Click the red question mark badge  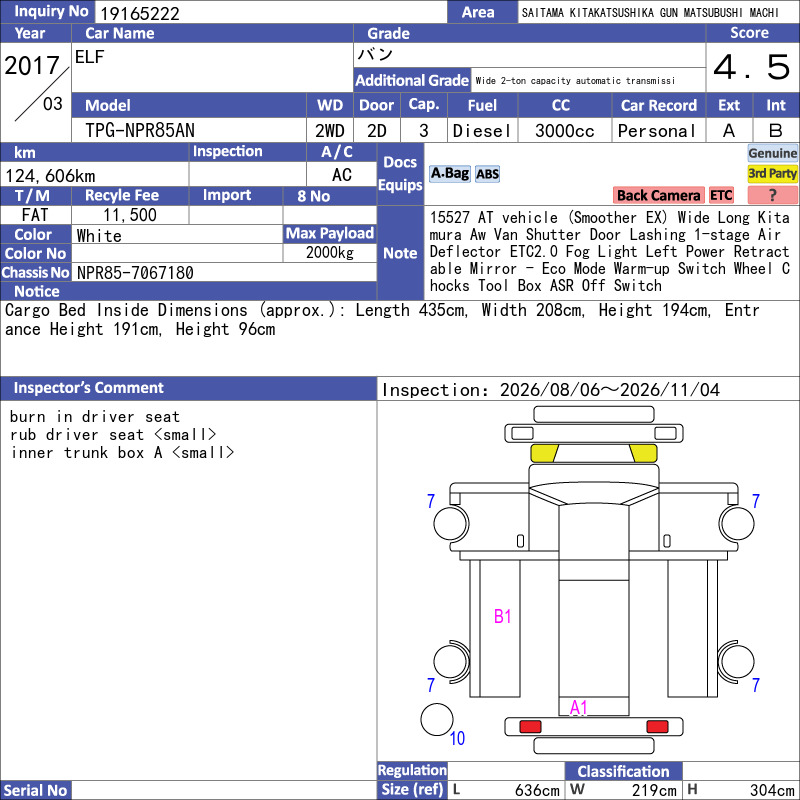coord(772,195)
